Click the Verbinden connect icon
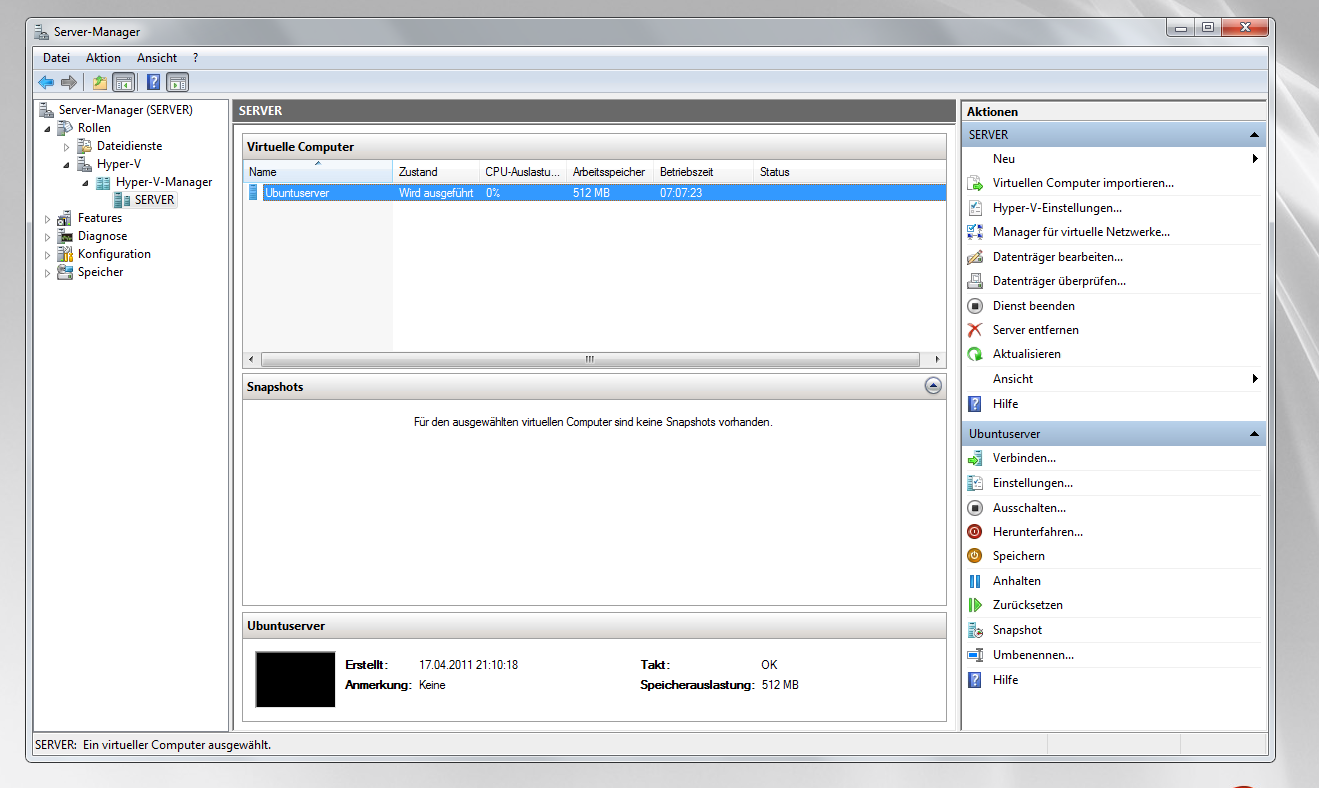This screenshot has width=1319, height=788. pos(975,458)
